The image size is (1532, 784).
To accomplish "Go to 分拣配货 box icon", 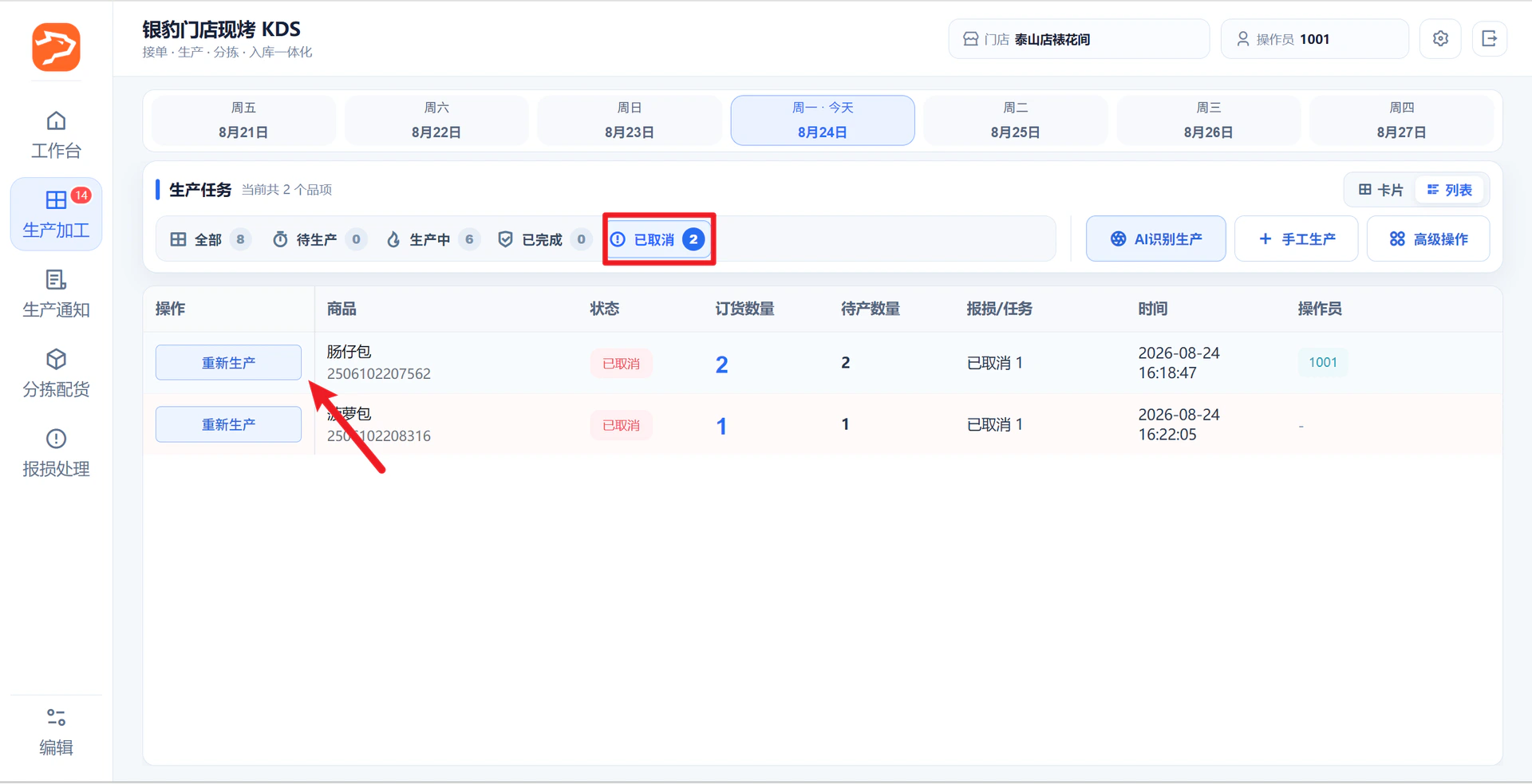I will click(x=56, y=373).
